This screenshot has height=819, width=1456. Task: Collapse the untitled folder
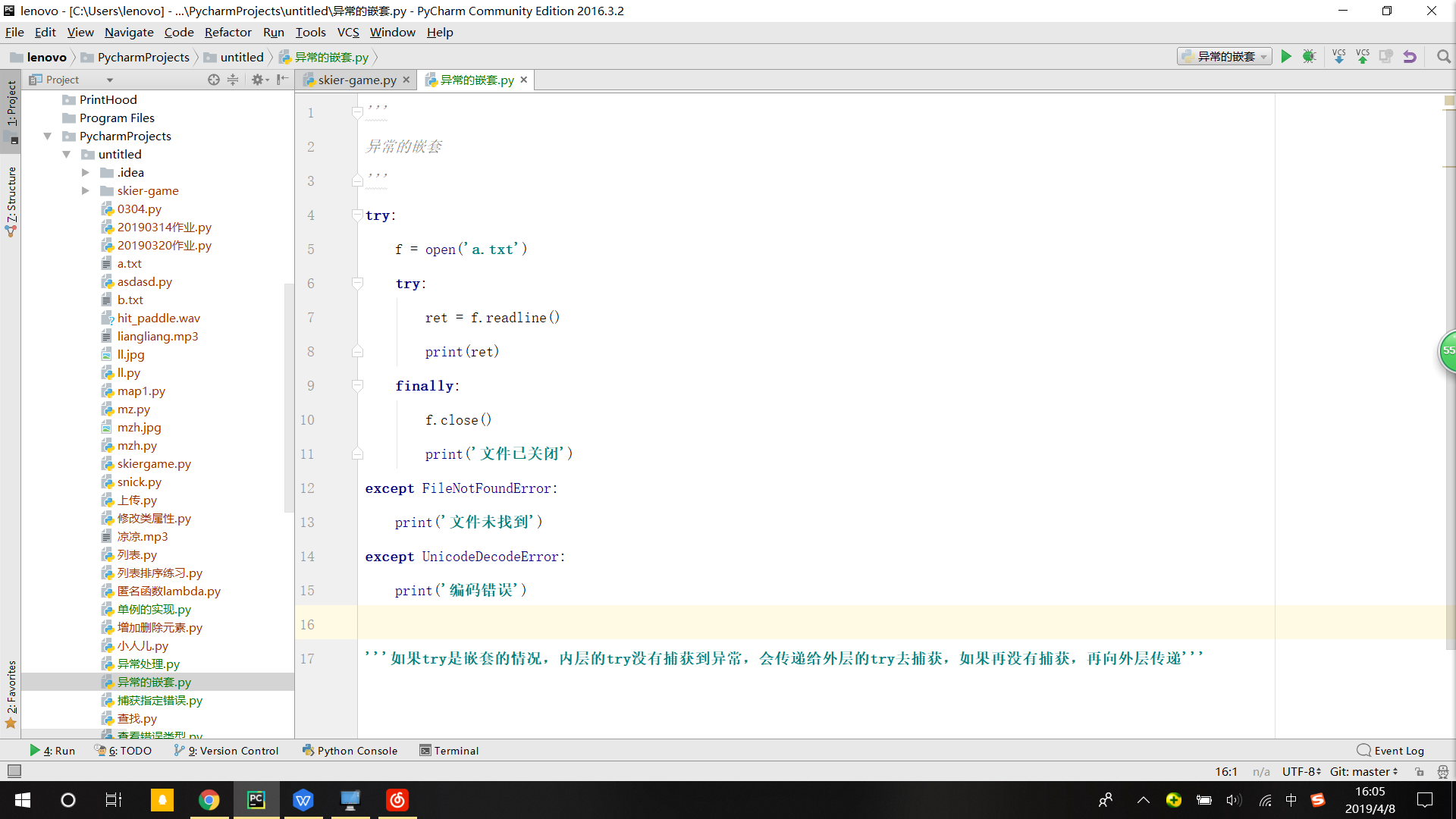[x=66, y=155]
